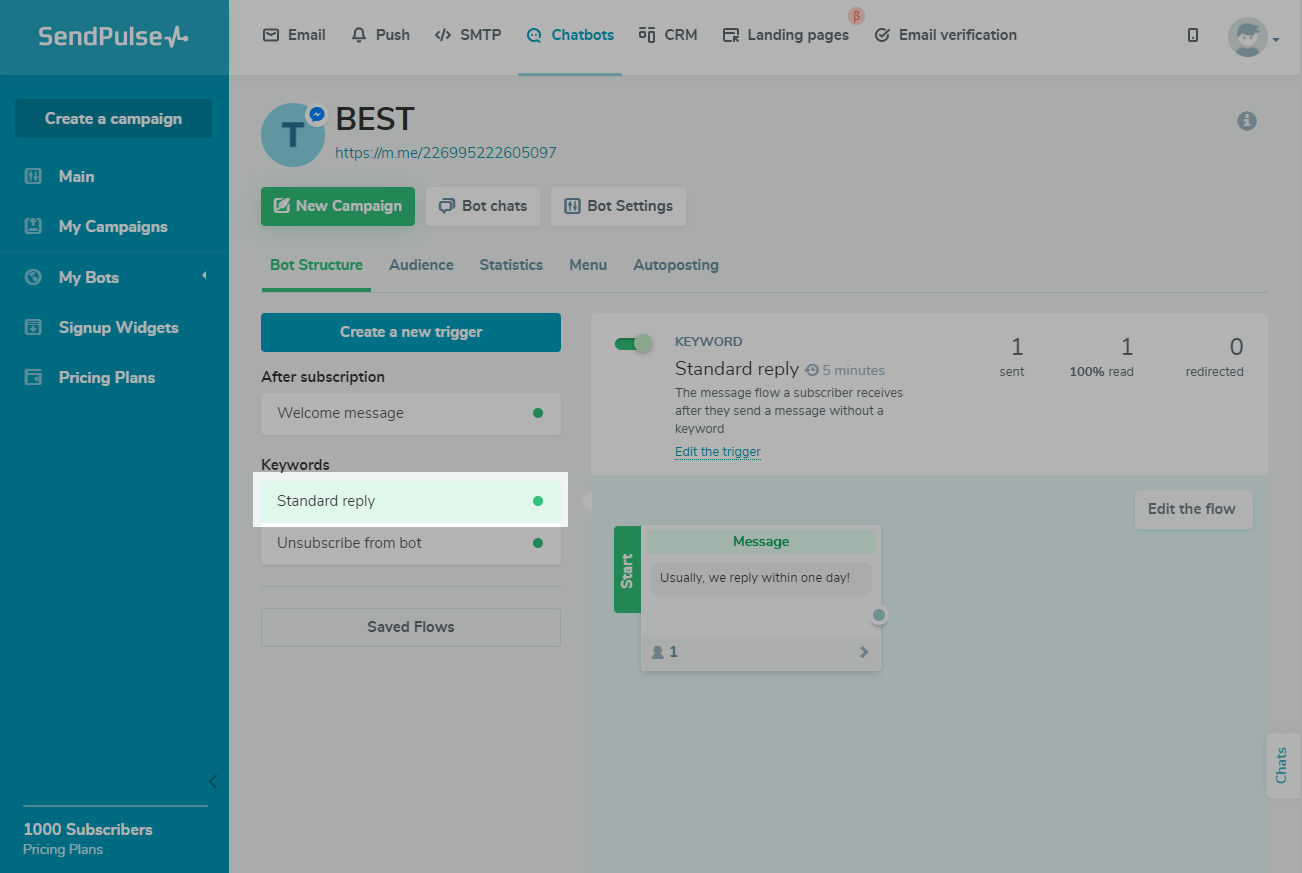Open the user avatar account menu
This screenshot has height=873, width=1302.
point(1253,37)
